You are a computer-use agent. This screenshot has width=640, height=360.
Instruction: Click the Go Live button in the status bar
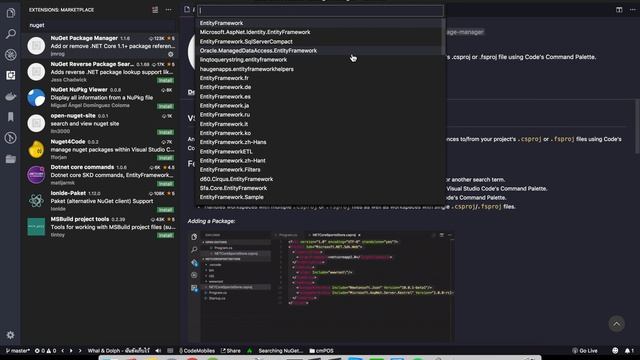coord(584,351)
